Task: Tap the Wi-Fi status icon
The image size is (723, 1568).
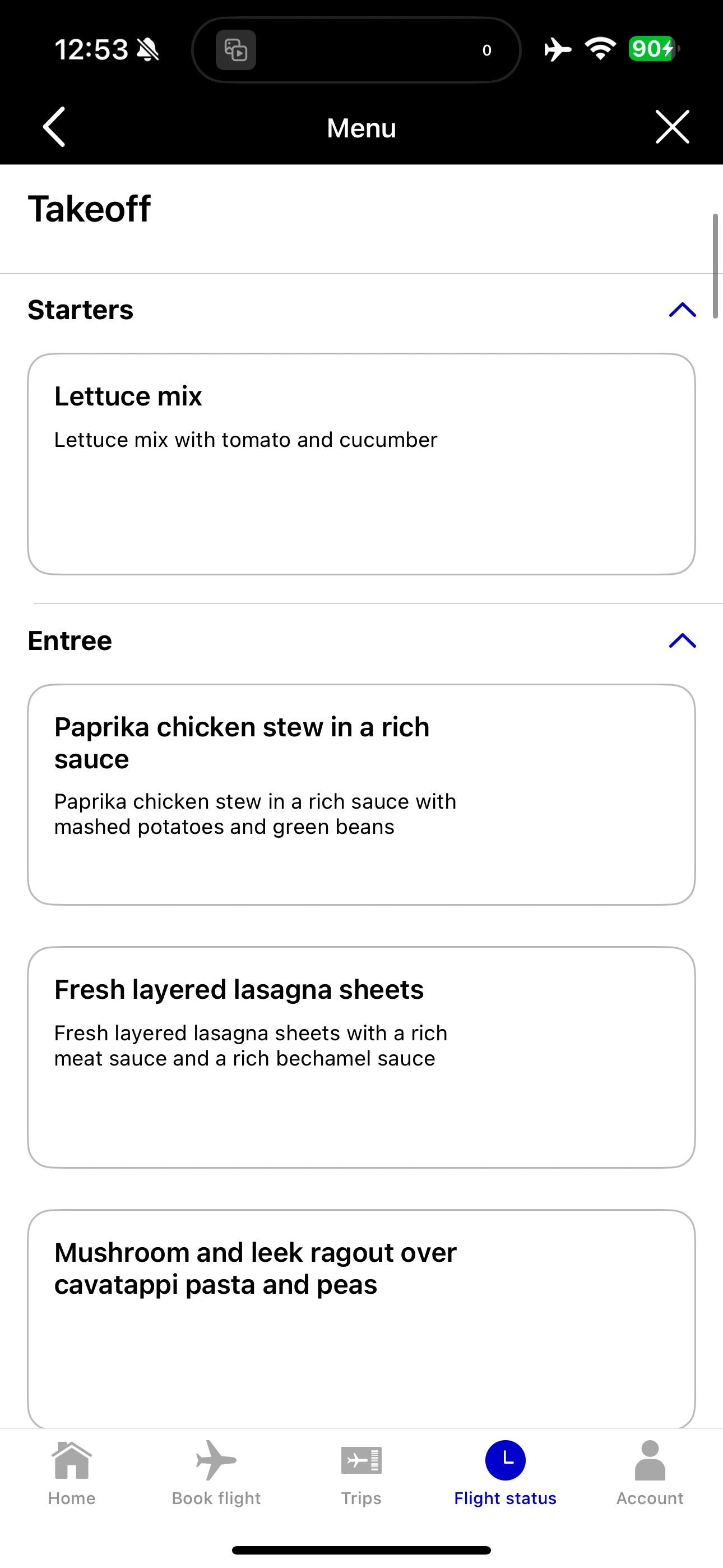Action: [x=600, y=49]
